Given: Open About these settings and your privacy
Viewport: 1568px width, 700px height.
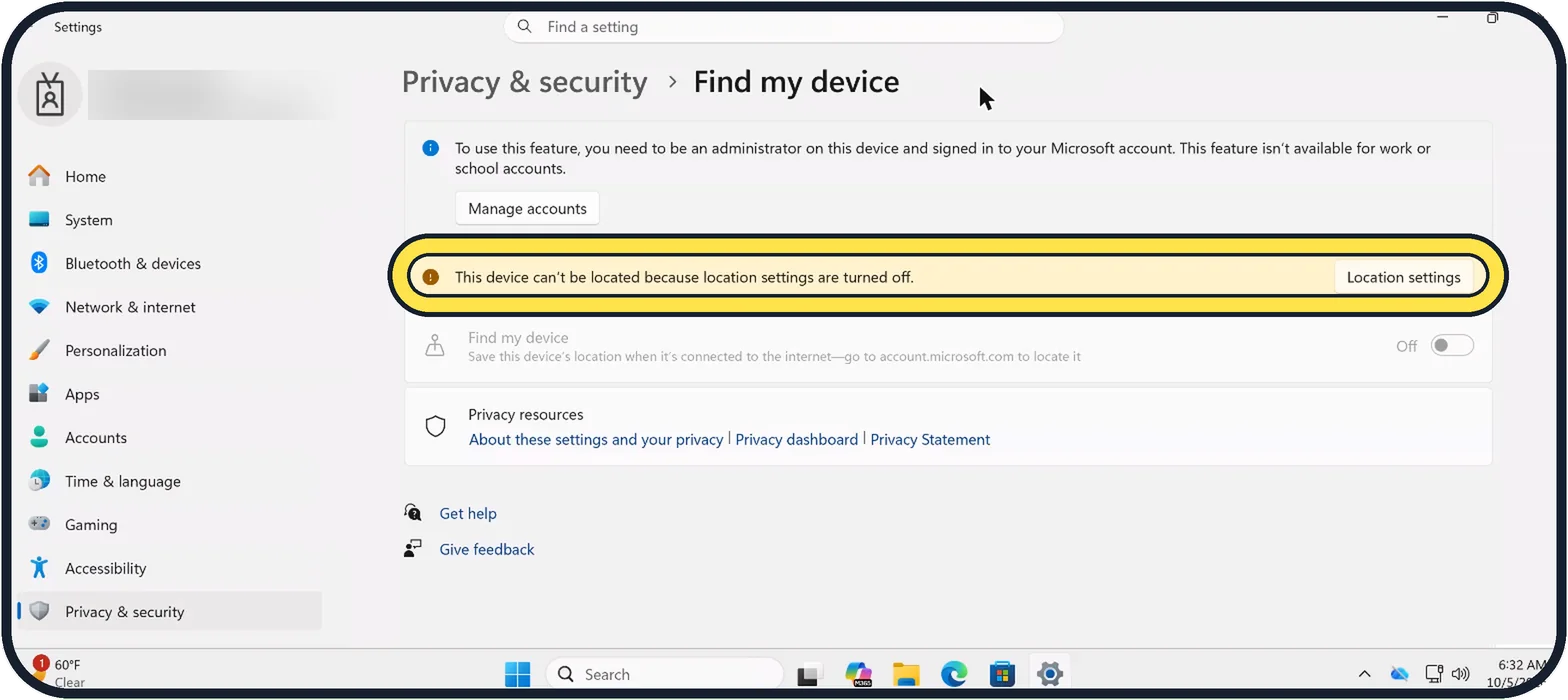Looking at the screenshot, I should [596, 439].
